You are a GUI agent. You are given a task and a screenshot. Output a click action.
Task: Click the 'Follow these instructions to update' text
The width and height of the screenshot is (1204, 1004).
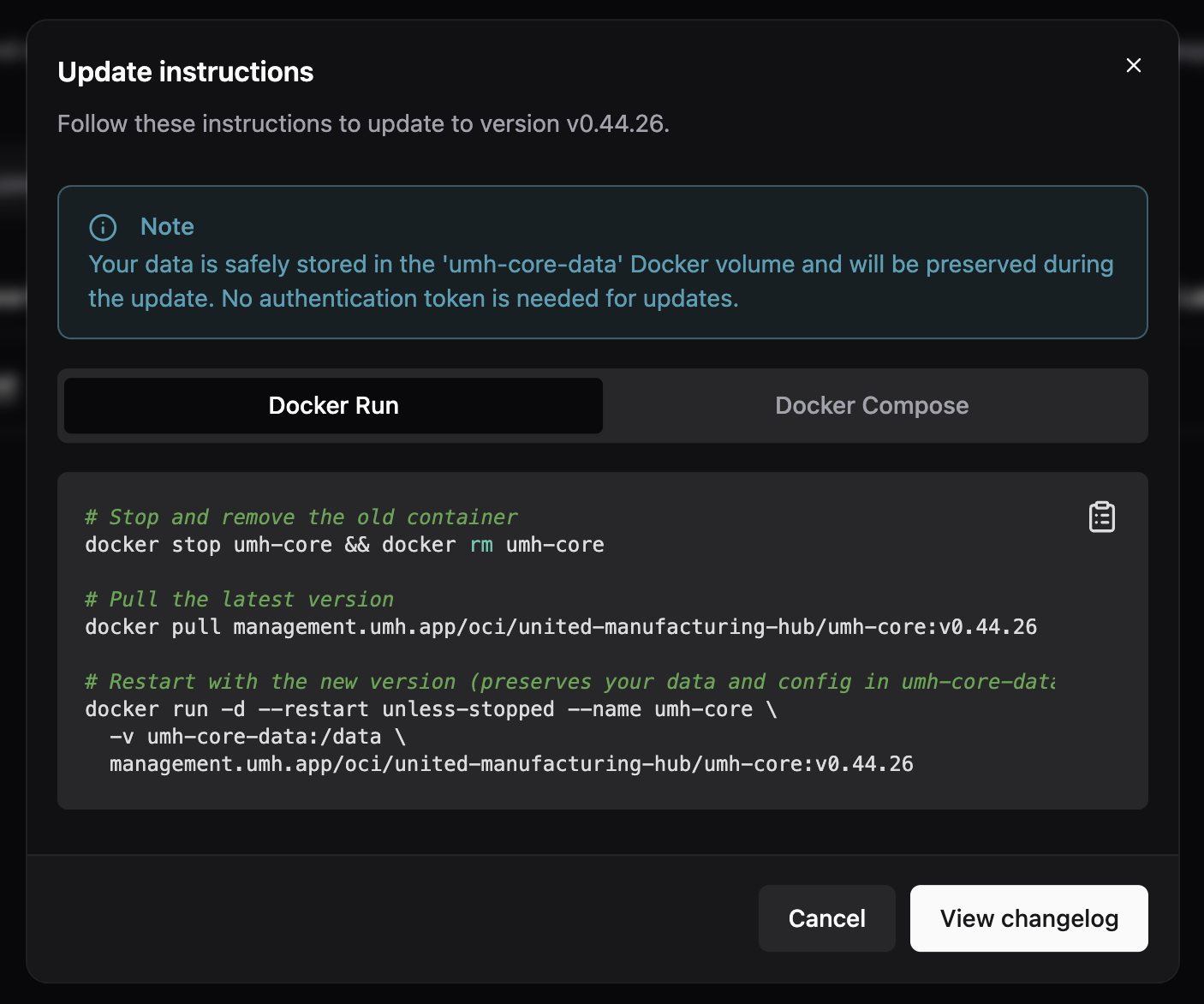click(x=363, y=124)
